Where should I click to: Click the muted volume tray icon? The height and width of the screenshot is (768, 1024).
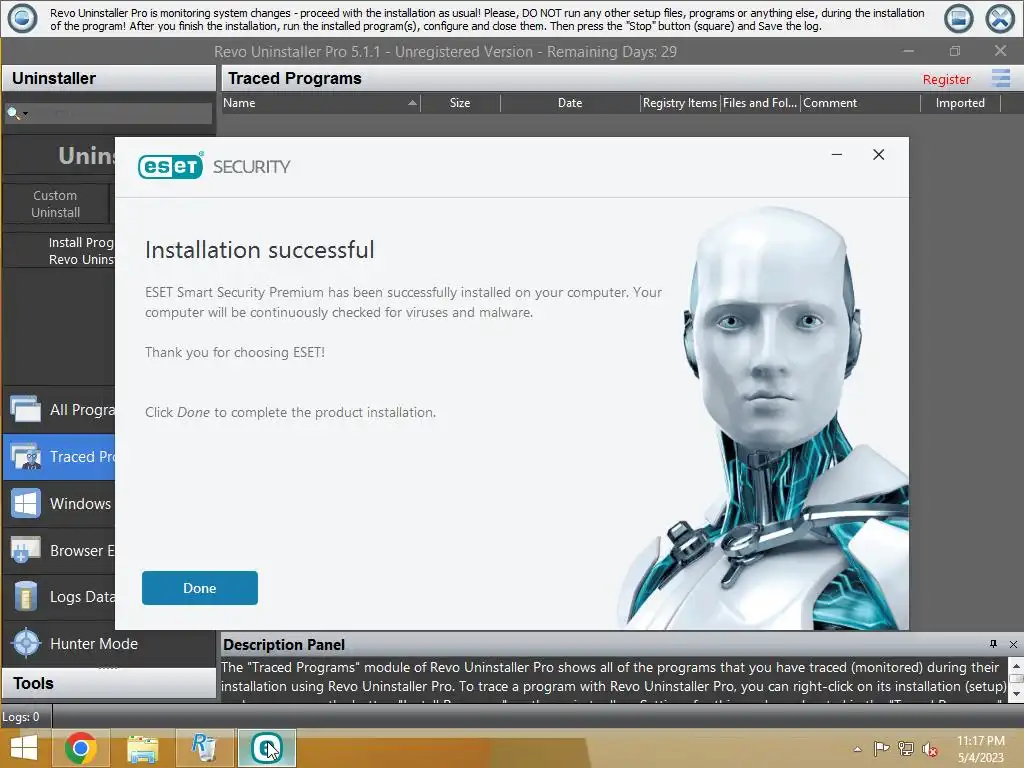pyautogui.click(x=930, y=749)
